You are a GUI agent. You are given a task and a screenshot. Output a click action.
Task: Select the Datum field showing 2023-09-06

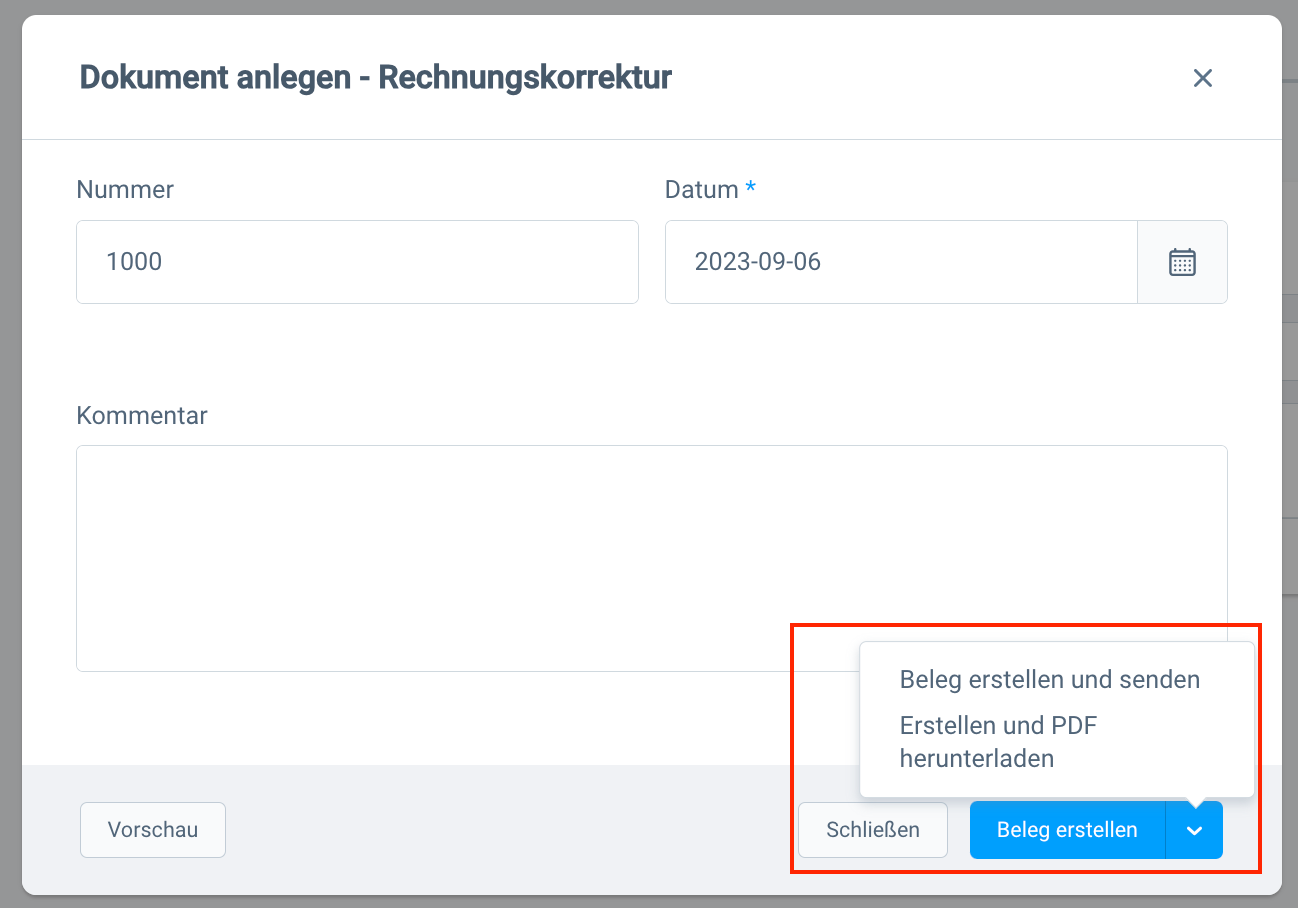pos(900,262)
